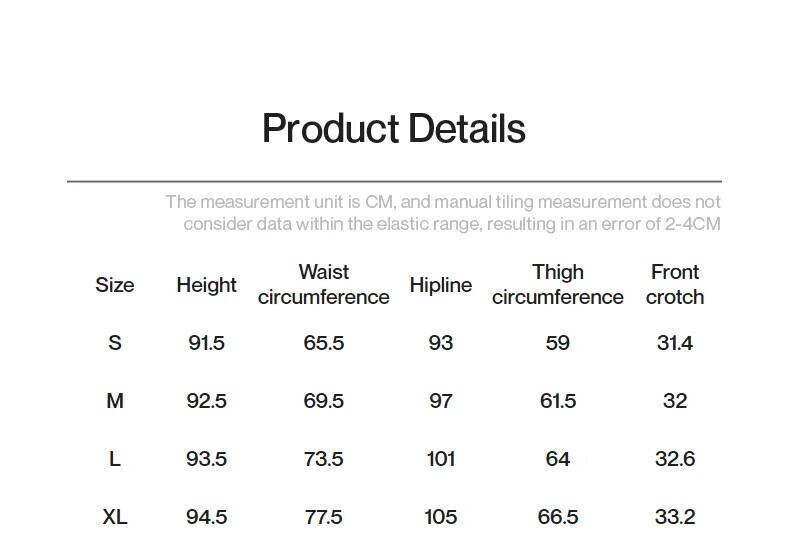The width and height of the screenshot is (790, 545).
Task: Select waist value 77.5 in XL row
Action: (323, 517)
